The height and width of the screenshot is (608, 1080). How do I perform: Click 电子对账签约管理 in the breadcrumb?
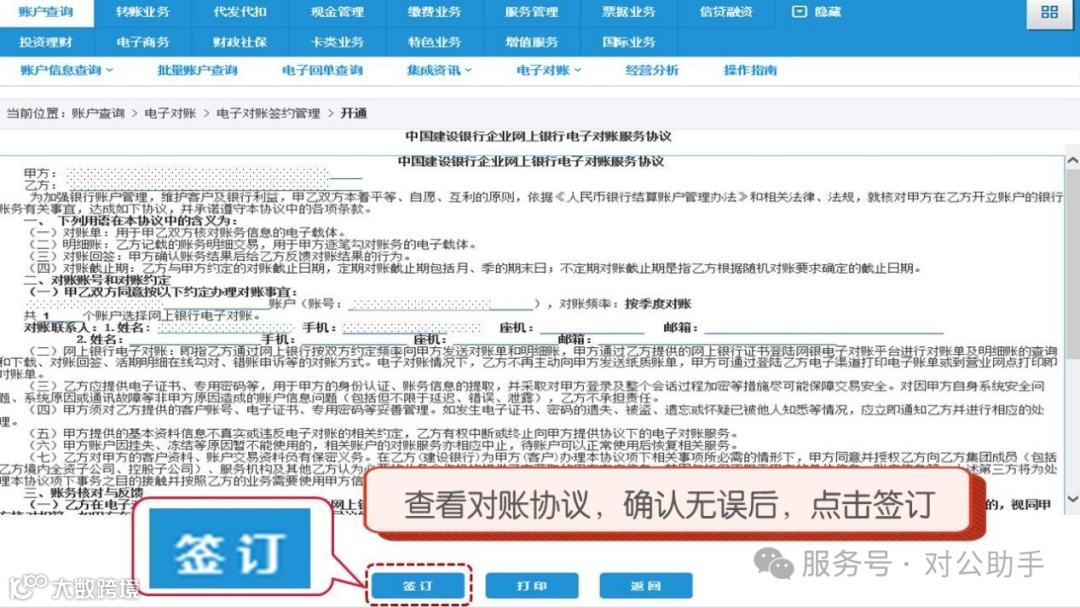coord(268,114)
